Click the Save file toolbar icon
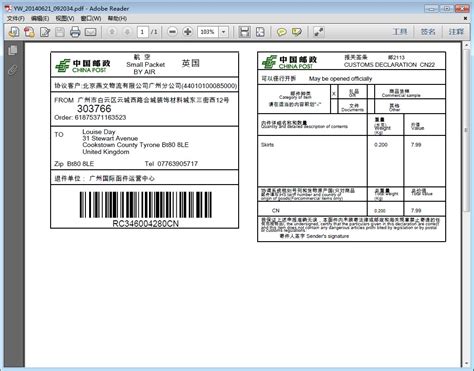Screen dimensions: 474x371 point(60,32)
